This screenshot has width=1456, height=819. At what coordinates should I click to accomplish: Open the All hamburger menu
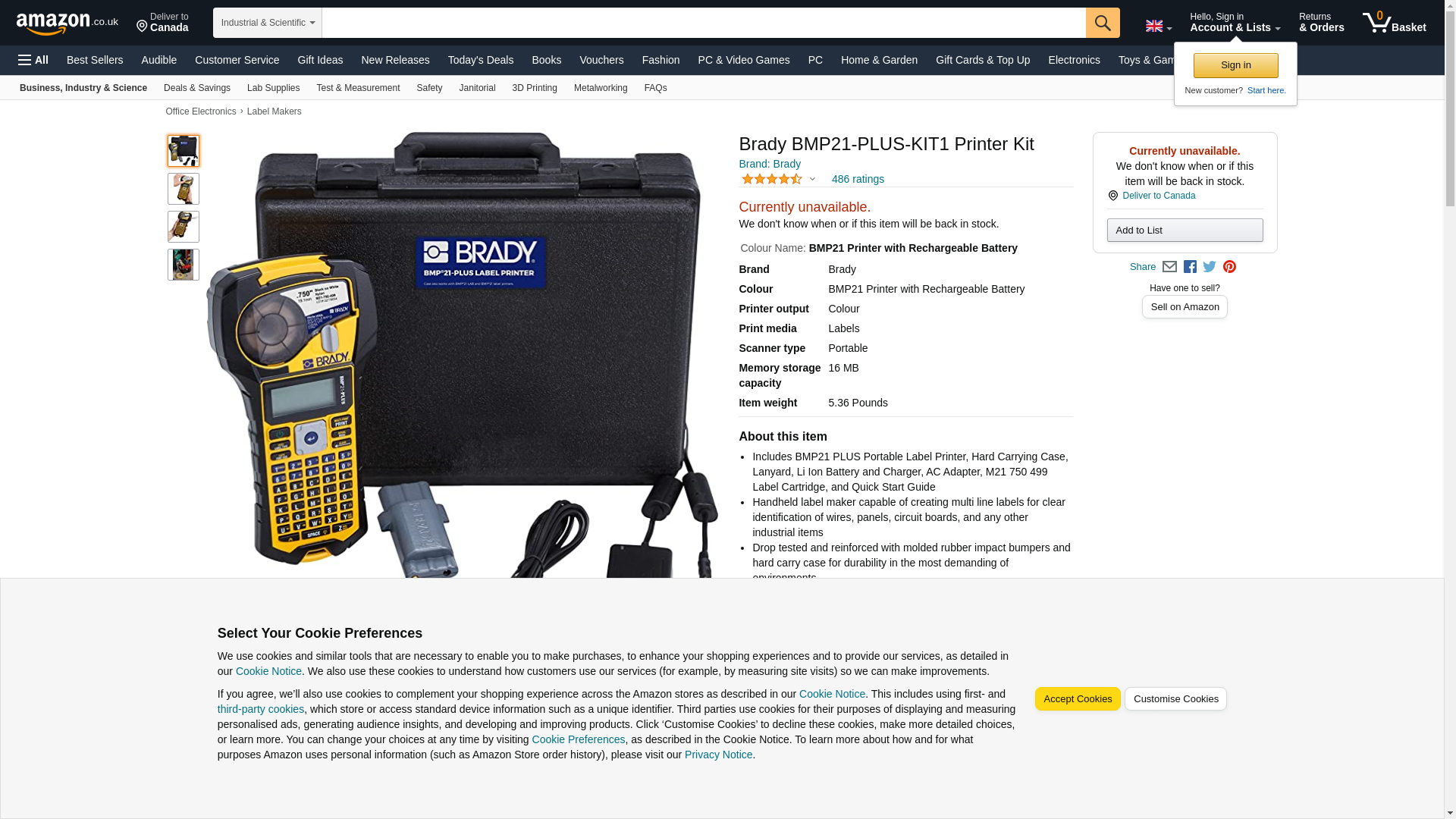(x=33, y=60)
